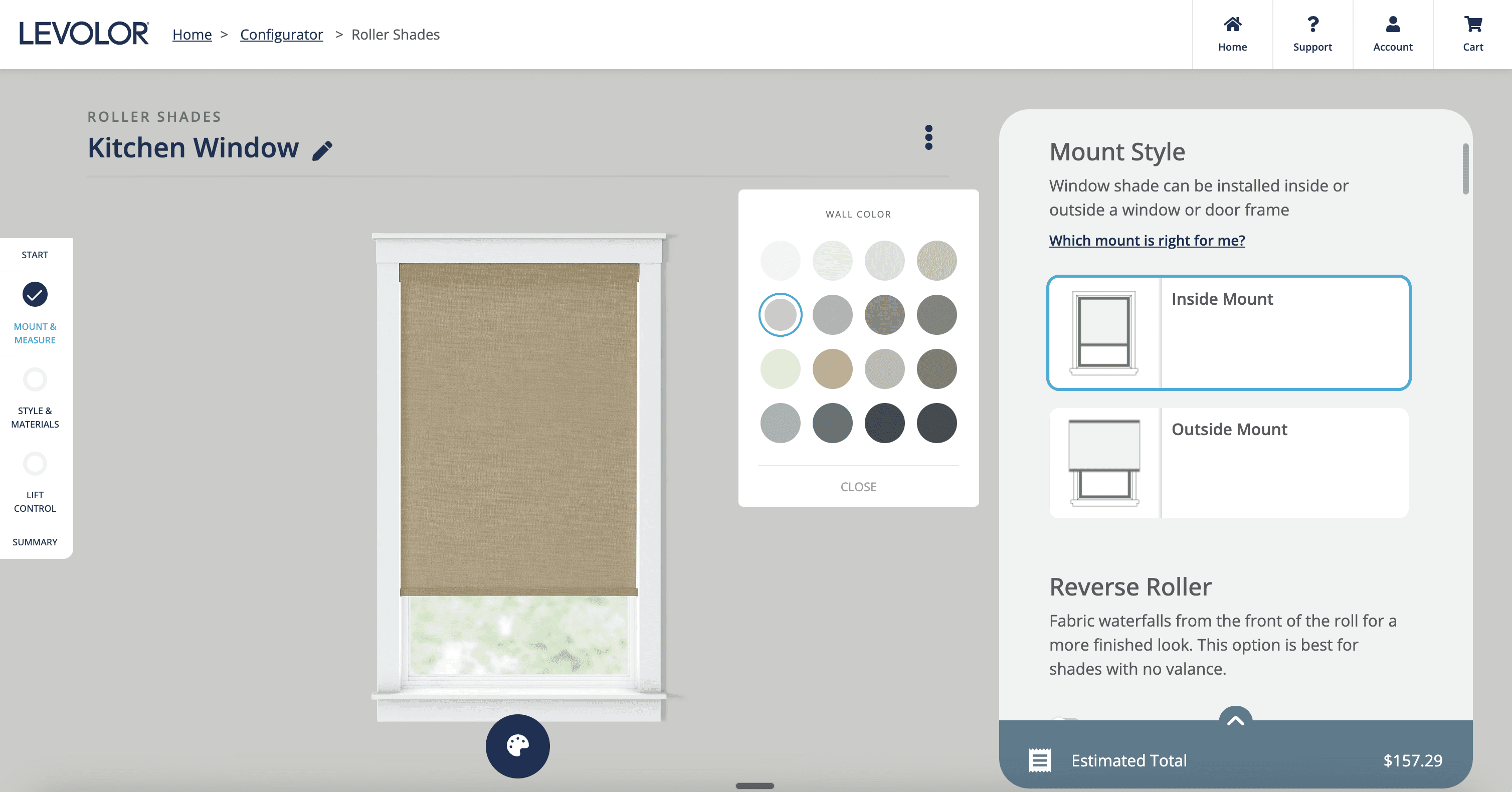Close the Wall Color panel

click(x=858, y=486)
